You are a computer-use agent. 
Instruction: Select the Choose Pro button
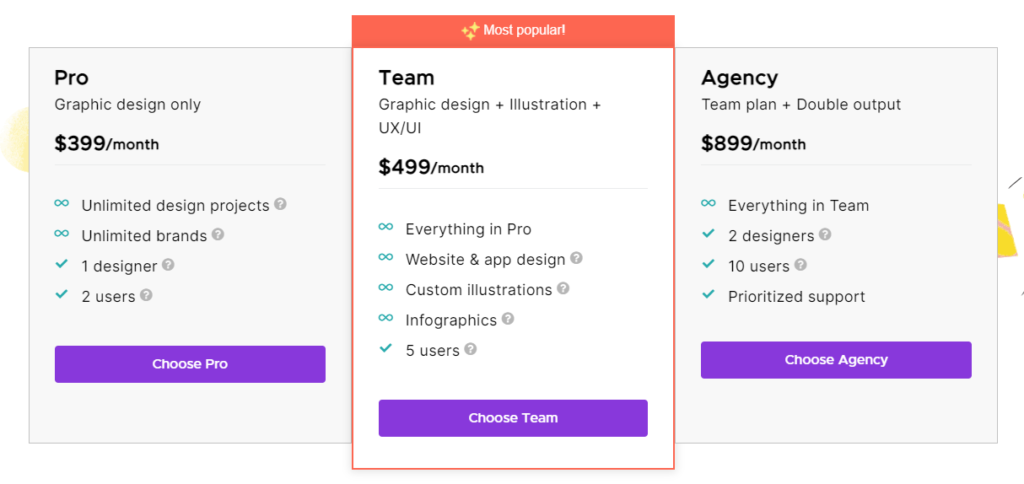(190, 364)
